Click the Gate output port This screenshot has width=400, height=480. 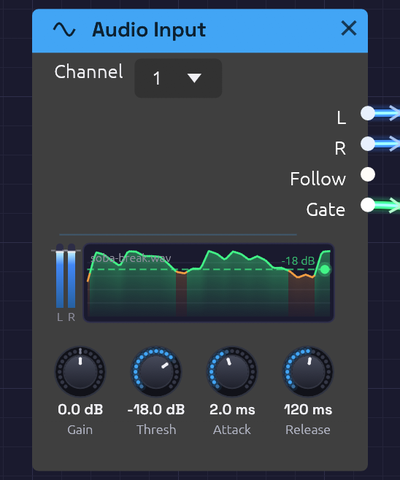coord(368,205)
